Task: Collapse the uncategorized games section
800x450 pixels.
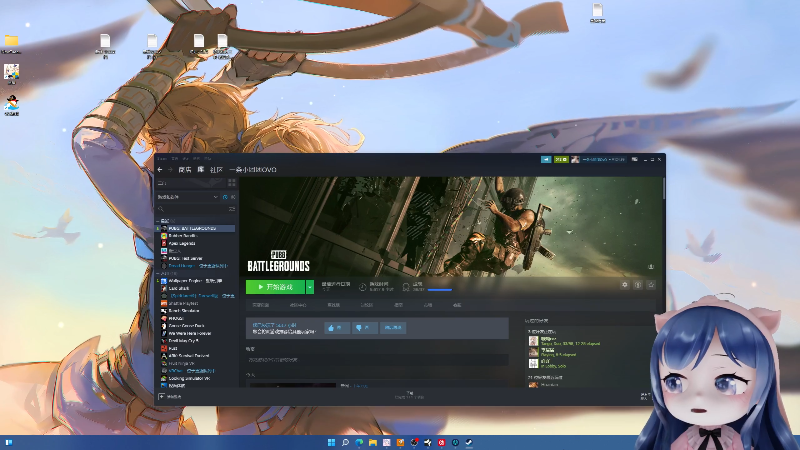Action: tap(158, 273)
